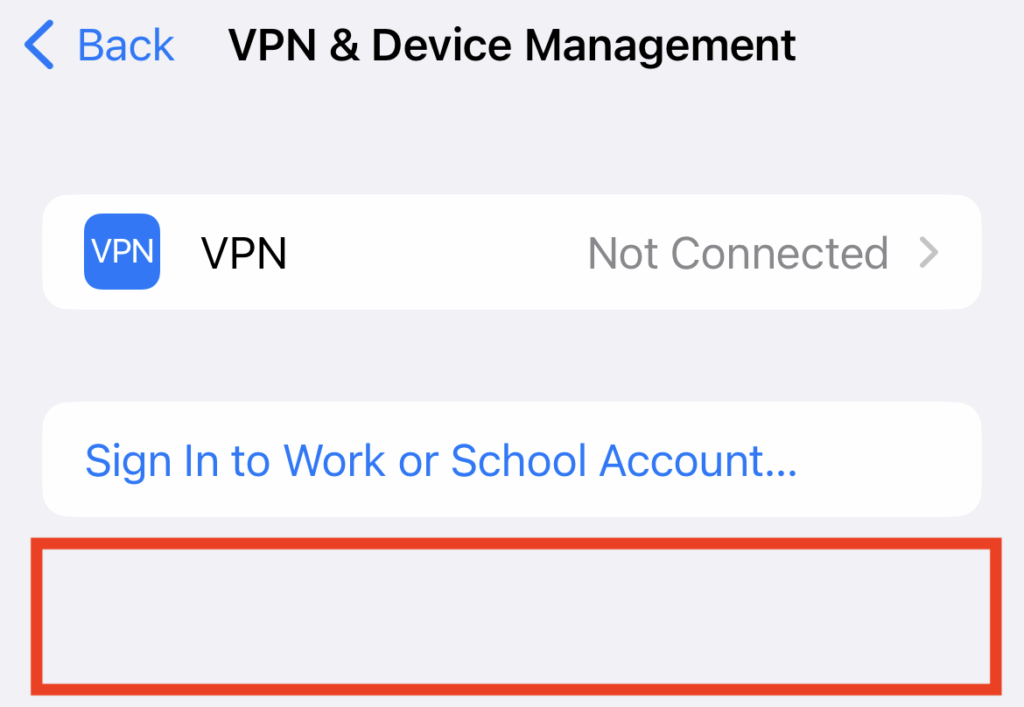
Task: Click the blue VPN app icon
Action: 122,251
